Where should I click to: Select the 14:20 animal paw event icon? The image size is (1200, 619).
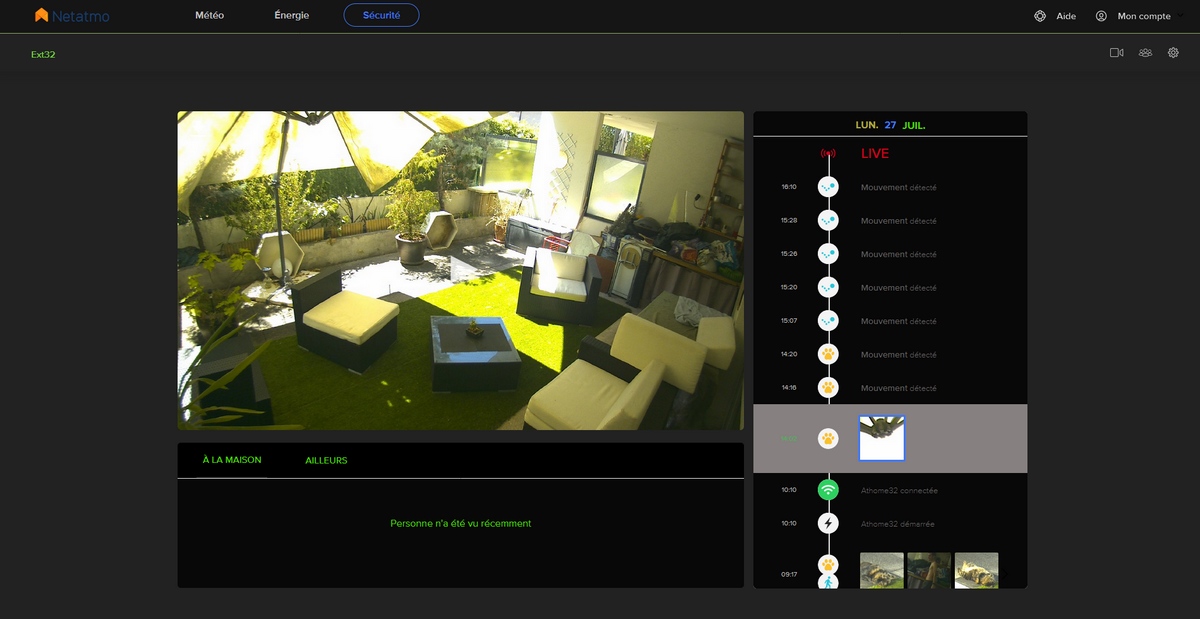click(x=828, y=354)
